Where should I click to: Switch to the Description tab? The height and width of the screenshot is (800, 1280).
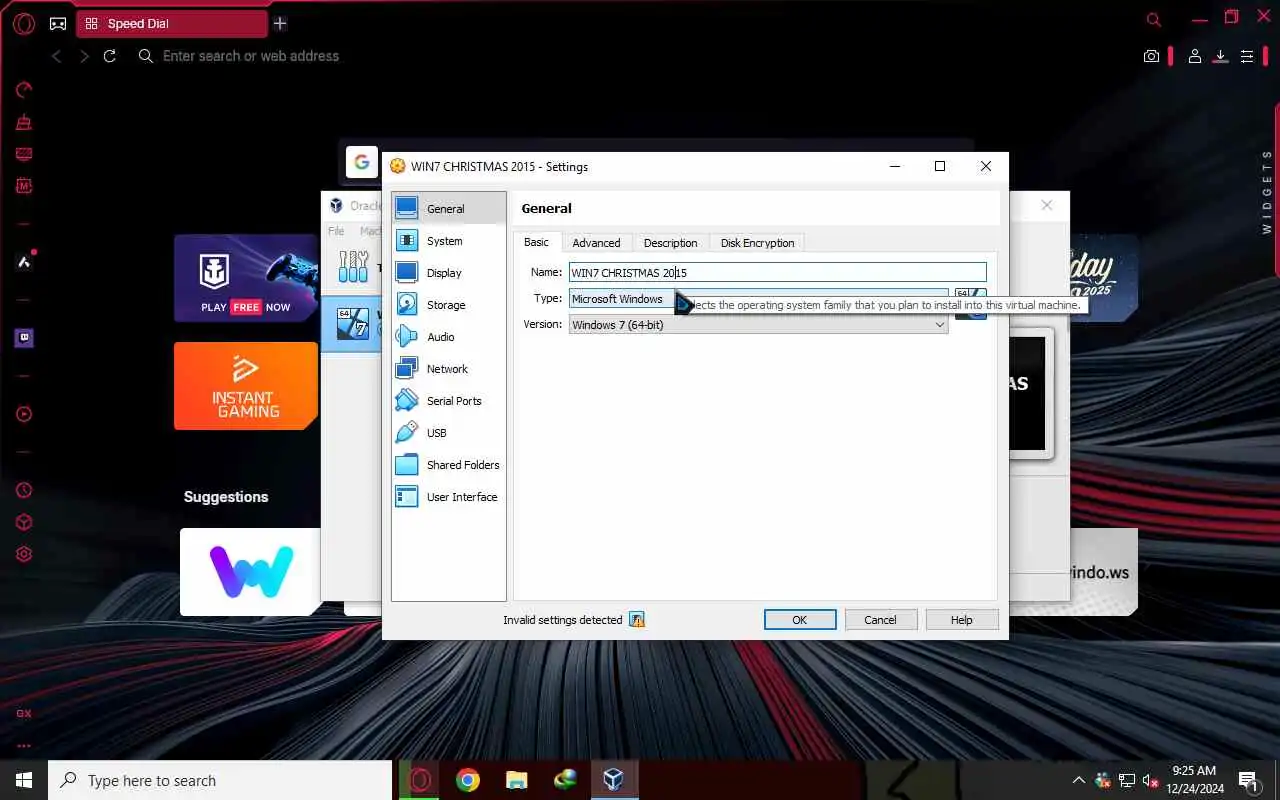[670, 243]
